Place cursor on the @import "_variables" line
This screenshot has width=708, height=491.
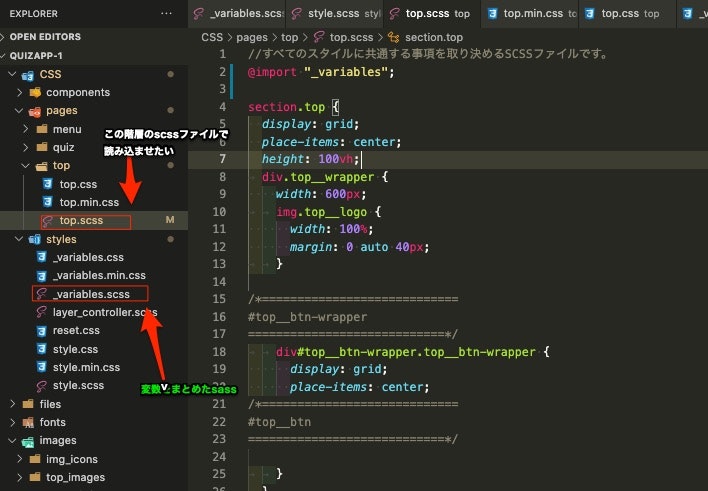(x=321, y=72)
